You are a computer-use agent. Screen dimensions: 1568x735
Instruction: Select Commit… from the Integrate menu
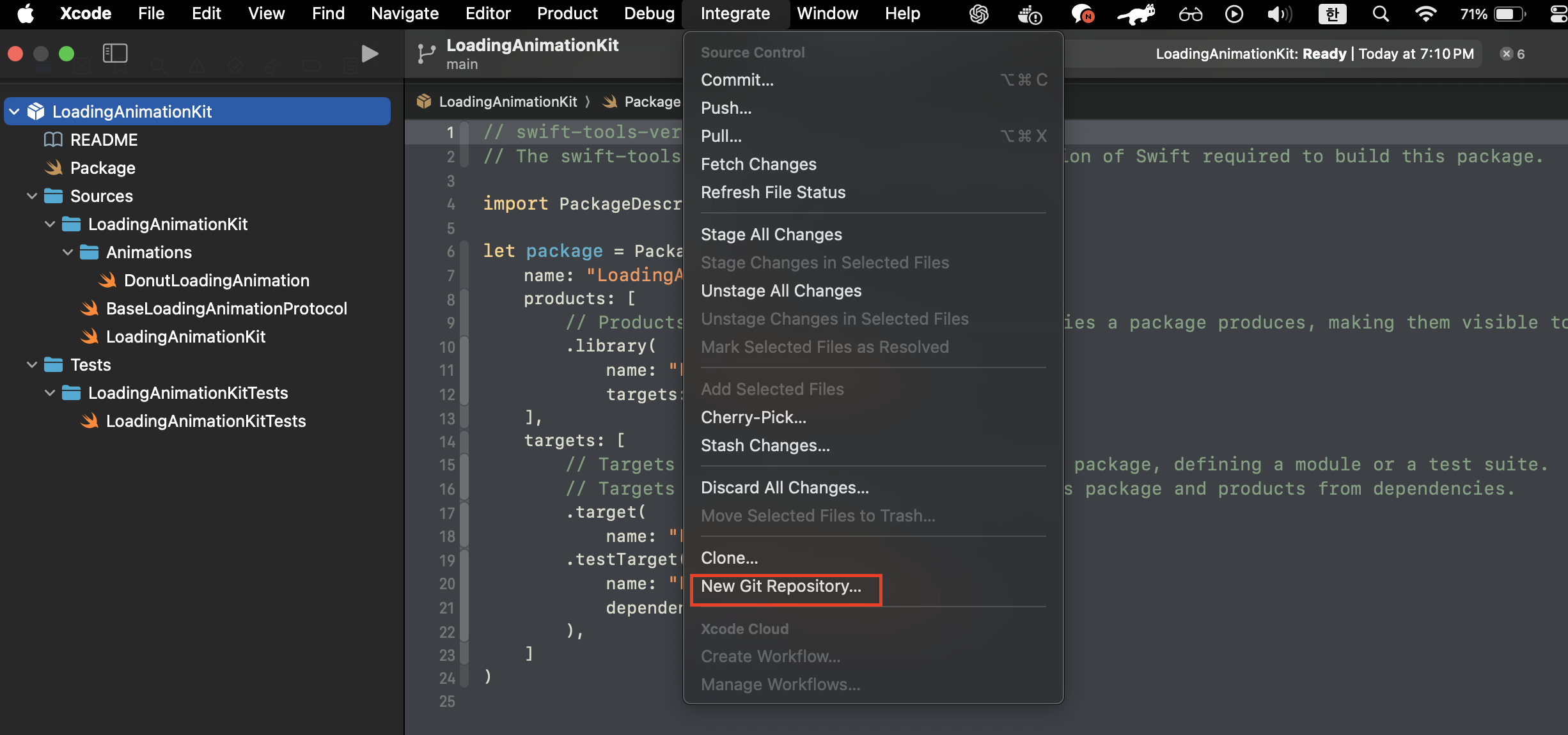pos(737,80)
